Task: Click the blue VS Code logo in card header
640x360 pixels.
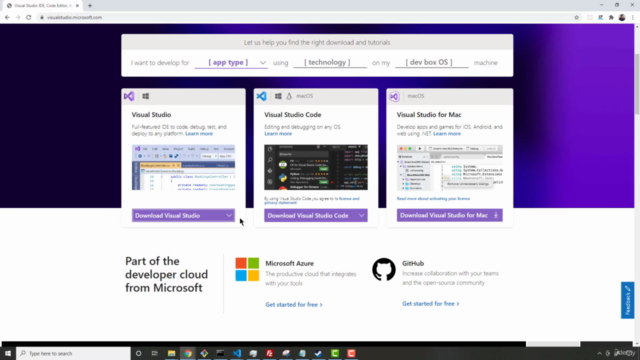Action: pos(261,96)
